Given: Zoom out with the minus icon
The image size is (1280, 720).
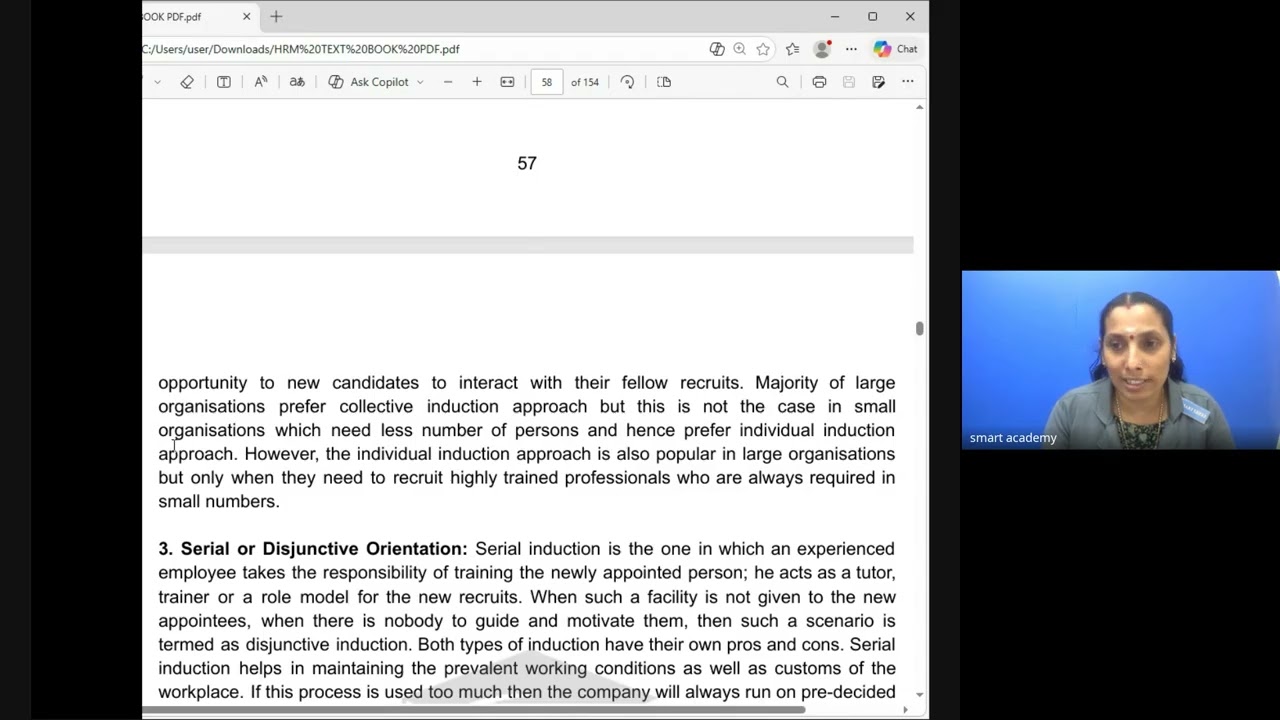Looking at the screenshot, I should pos(448,82).
